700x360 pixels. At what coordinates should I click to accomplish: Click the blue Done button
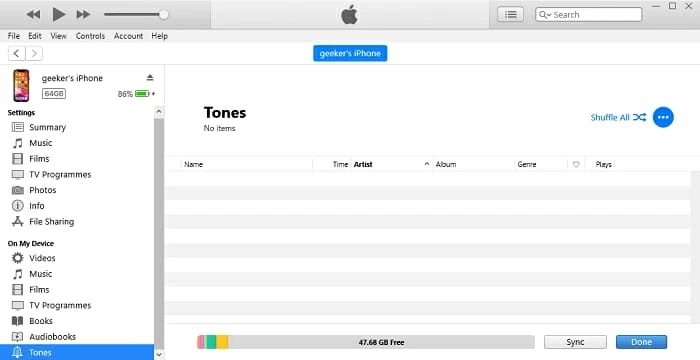pyautogui.click(x=642, y=342)
